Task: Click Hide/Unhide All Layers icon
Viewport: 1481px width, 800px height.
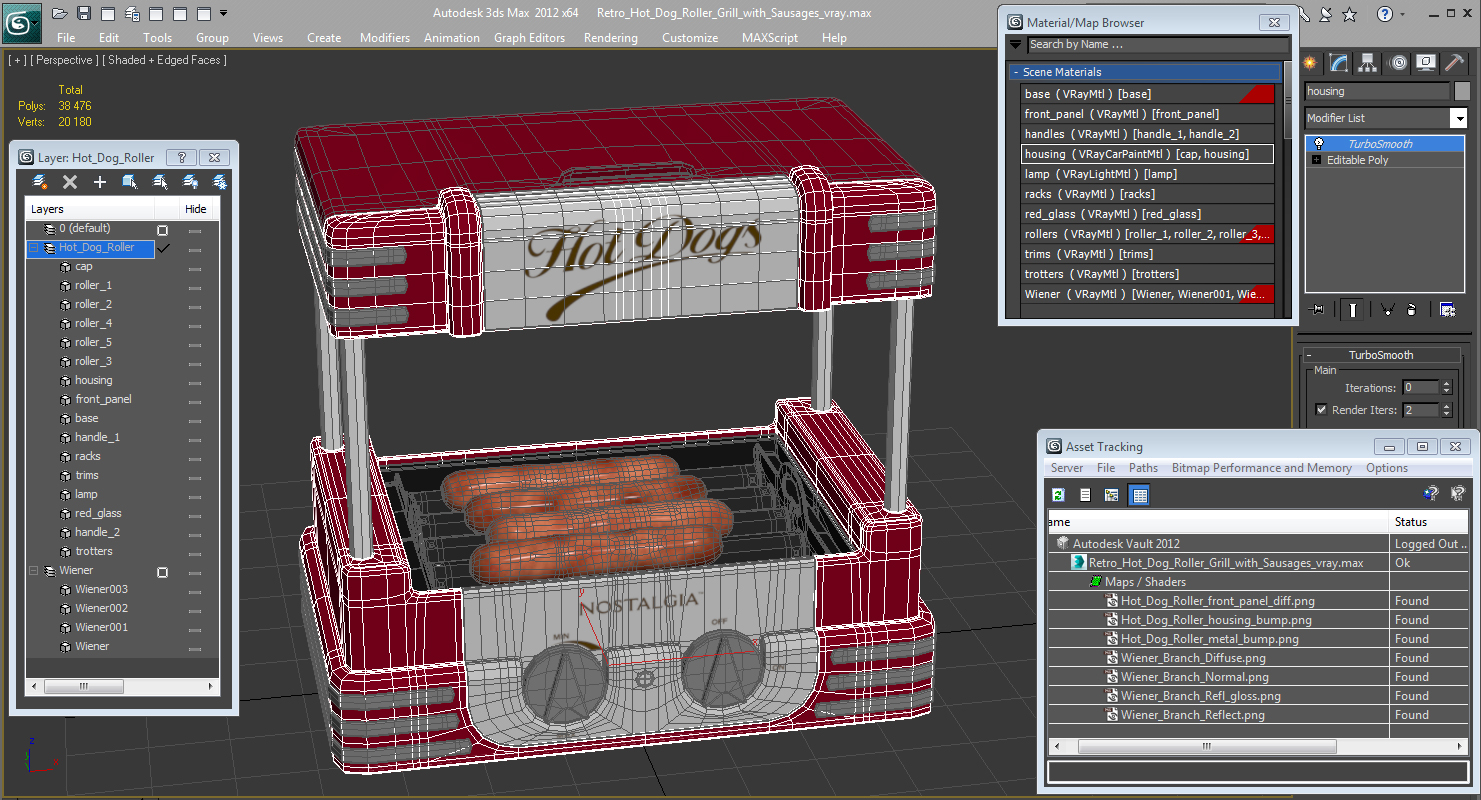Action: [x=190, y=181]
